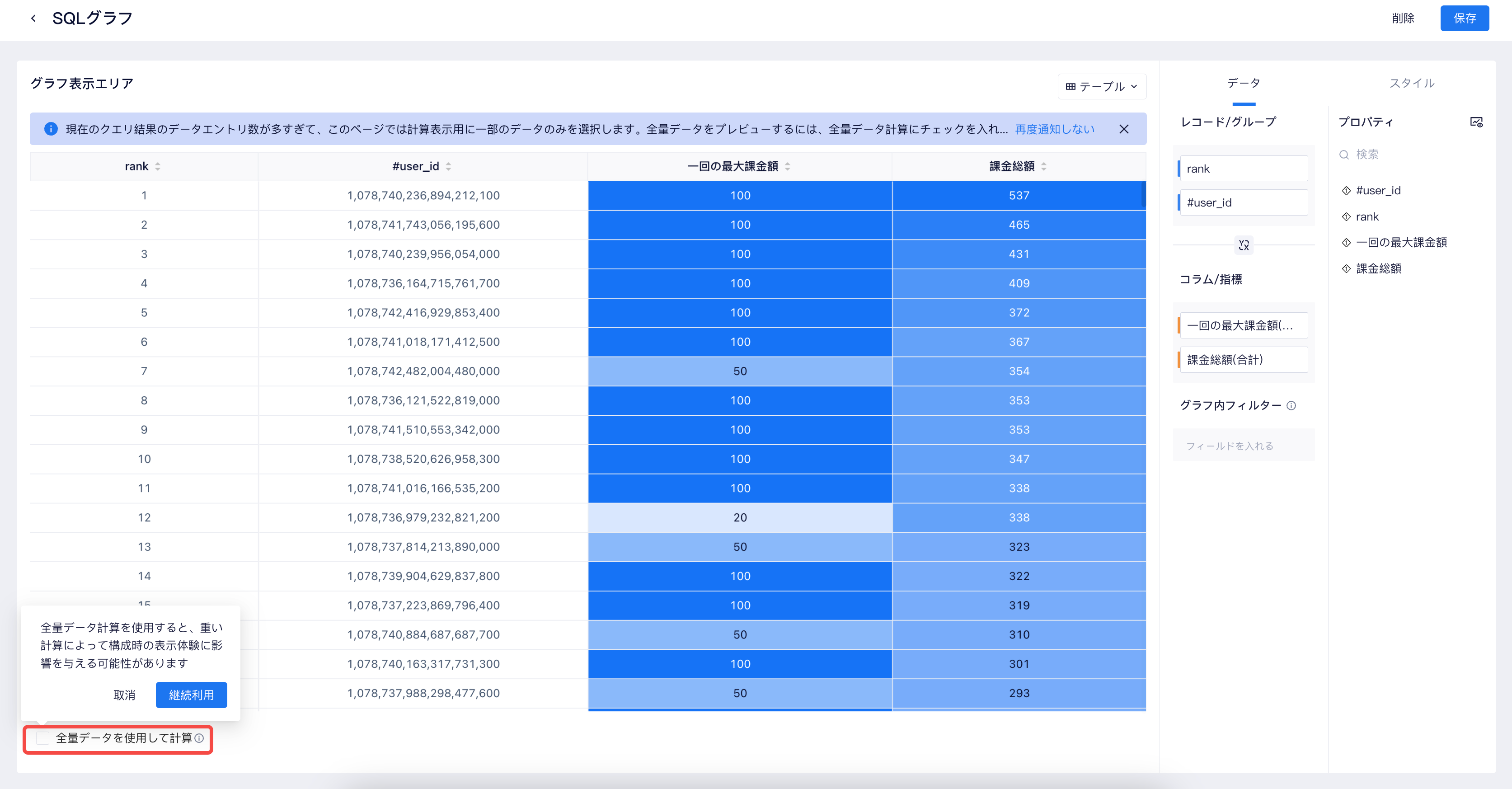The width and height of the screenshot is (1512, 789).
Task: Click the info icon by 全量データを使用して計算
Action: click(x=199, y=738)
